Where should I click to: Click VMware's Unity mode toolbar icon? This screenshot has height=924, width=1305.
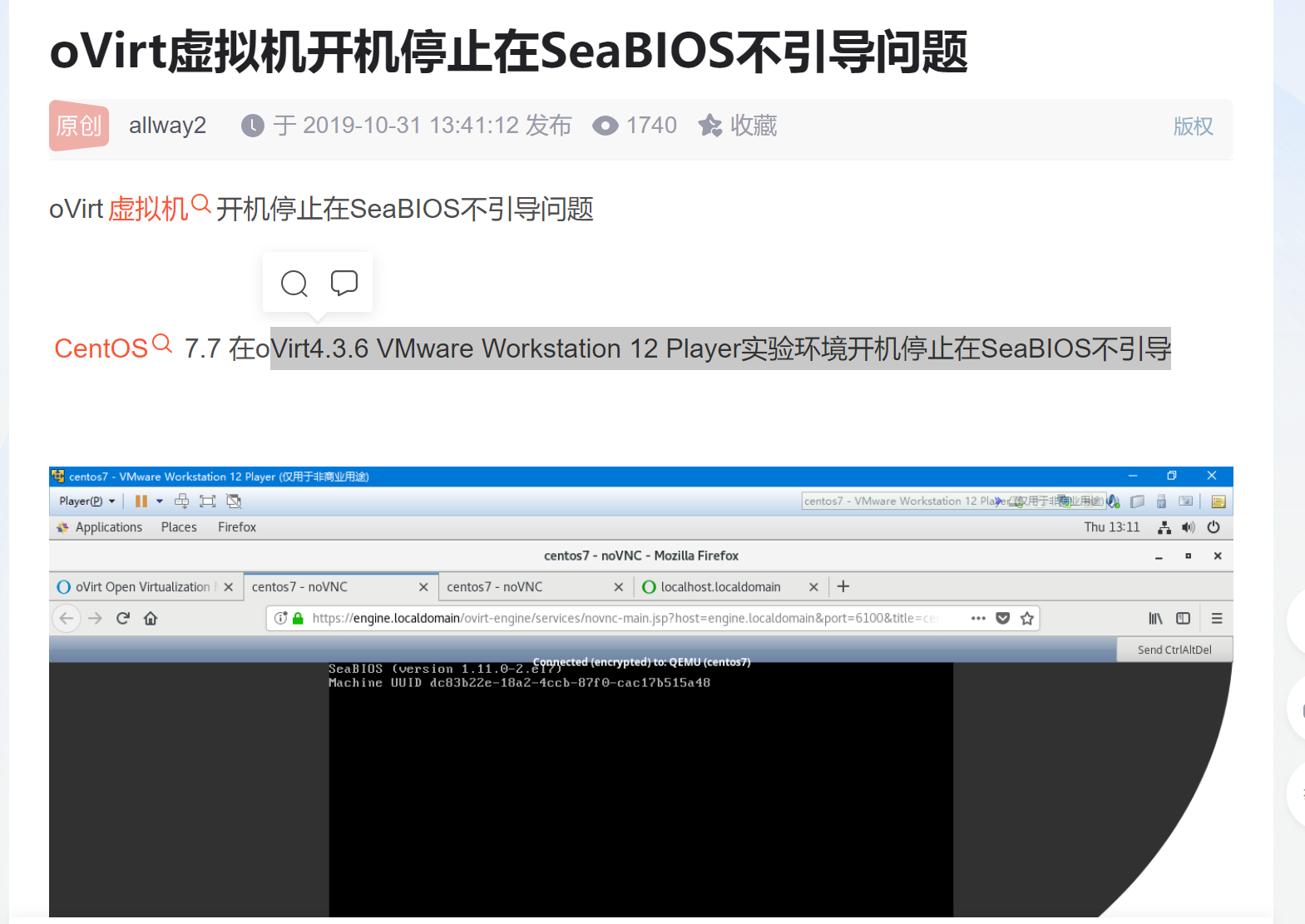click(x=234, y=501)
